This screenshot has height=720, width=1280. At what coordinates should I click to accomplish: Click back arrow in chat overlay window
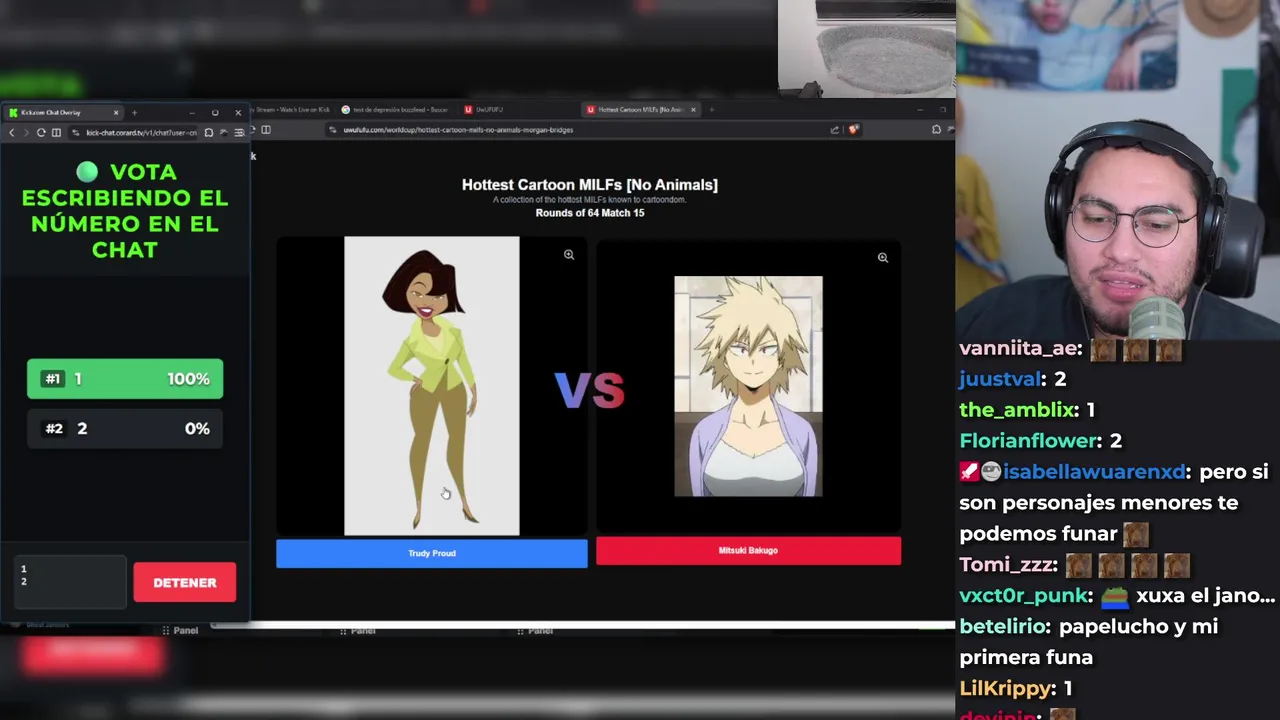[12, 132]
